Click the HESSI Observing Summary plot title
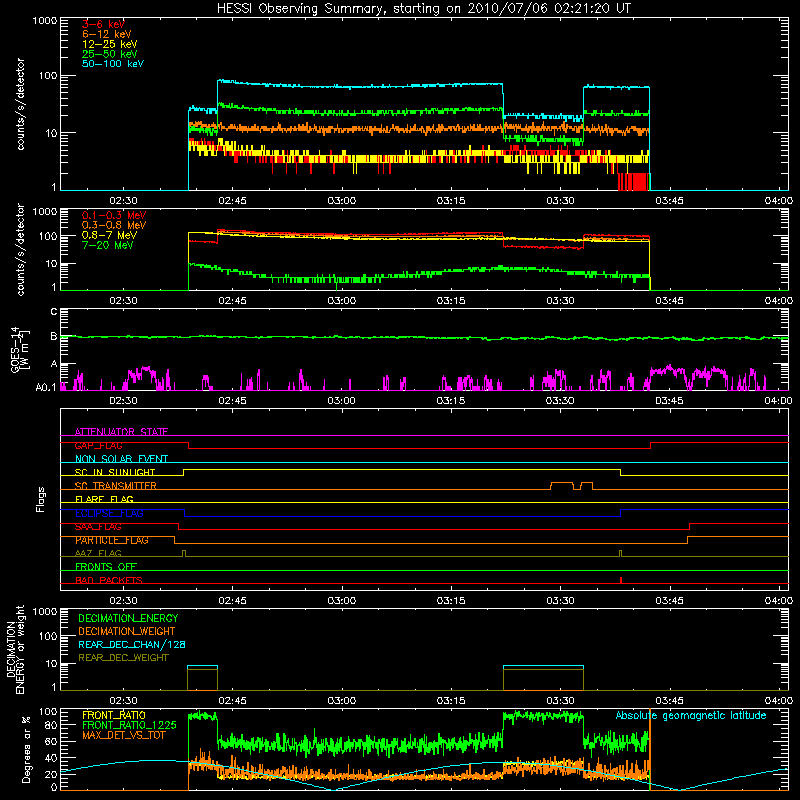 point(424,9)
